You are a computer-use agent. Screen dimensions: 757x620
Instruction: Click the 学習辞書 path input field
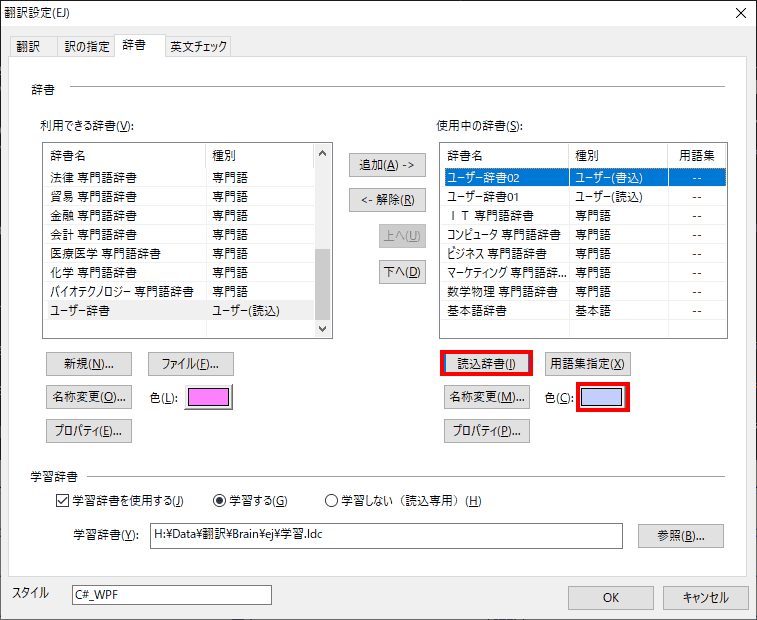coord(386,536)
